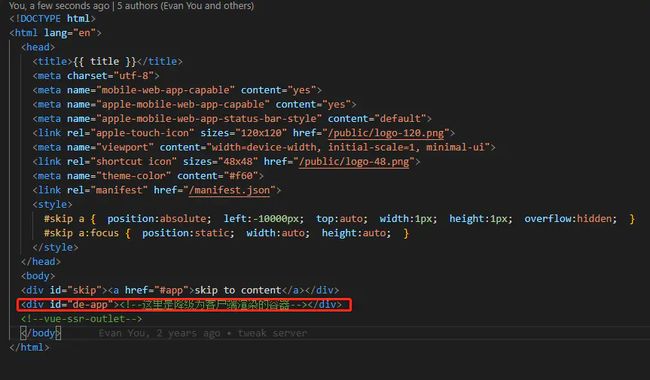Screen dimensions: 650x380
Task: Click the opening head tag
Action: coord(38,47)
